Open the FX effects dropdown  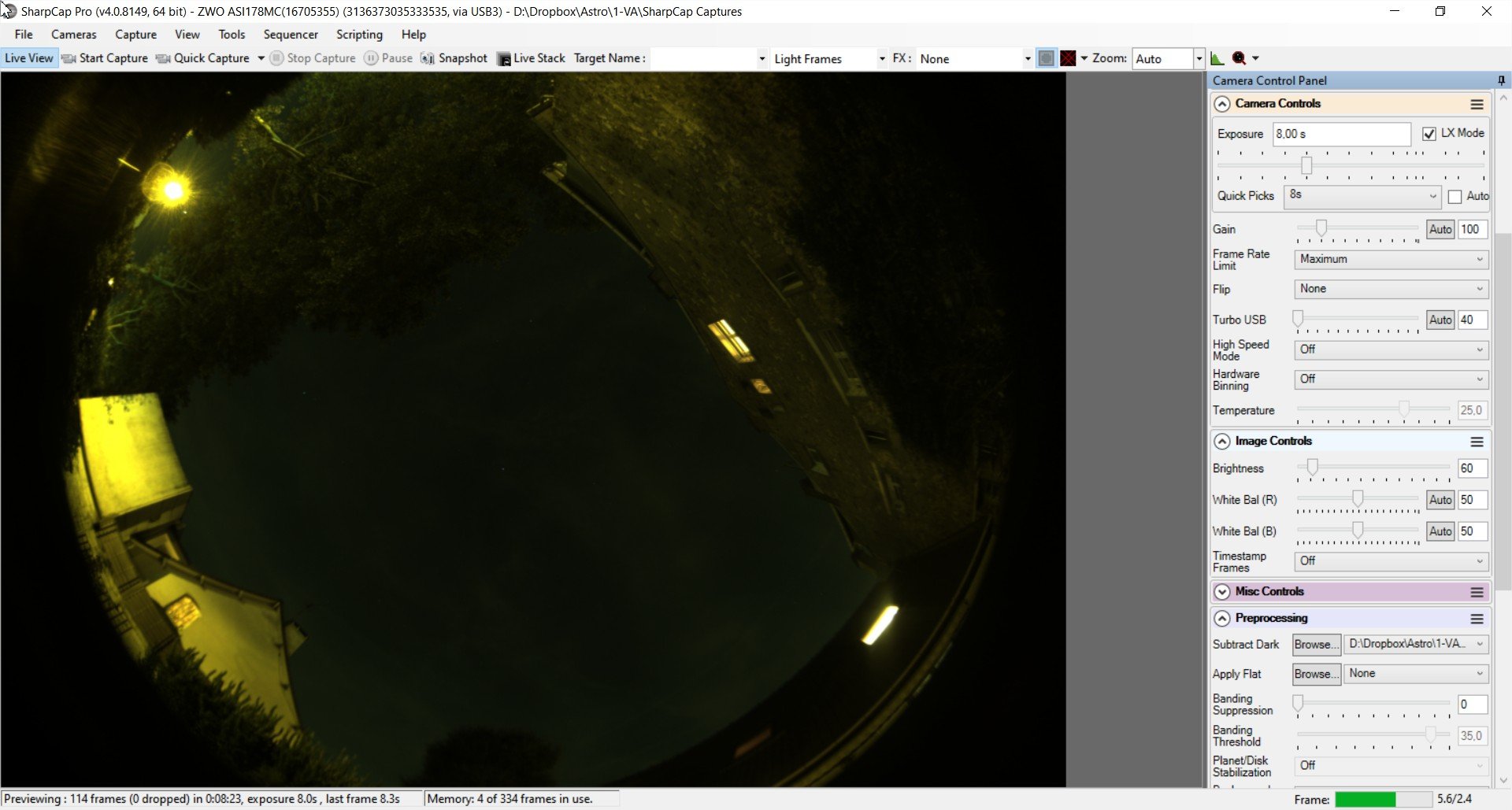pos(974,58)
